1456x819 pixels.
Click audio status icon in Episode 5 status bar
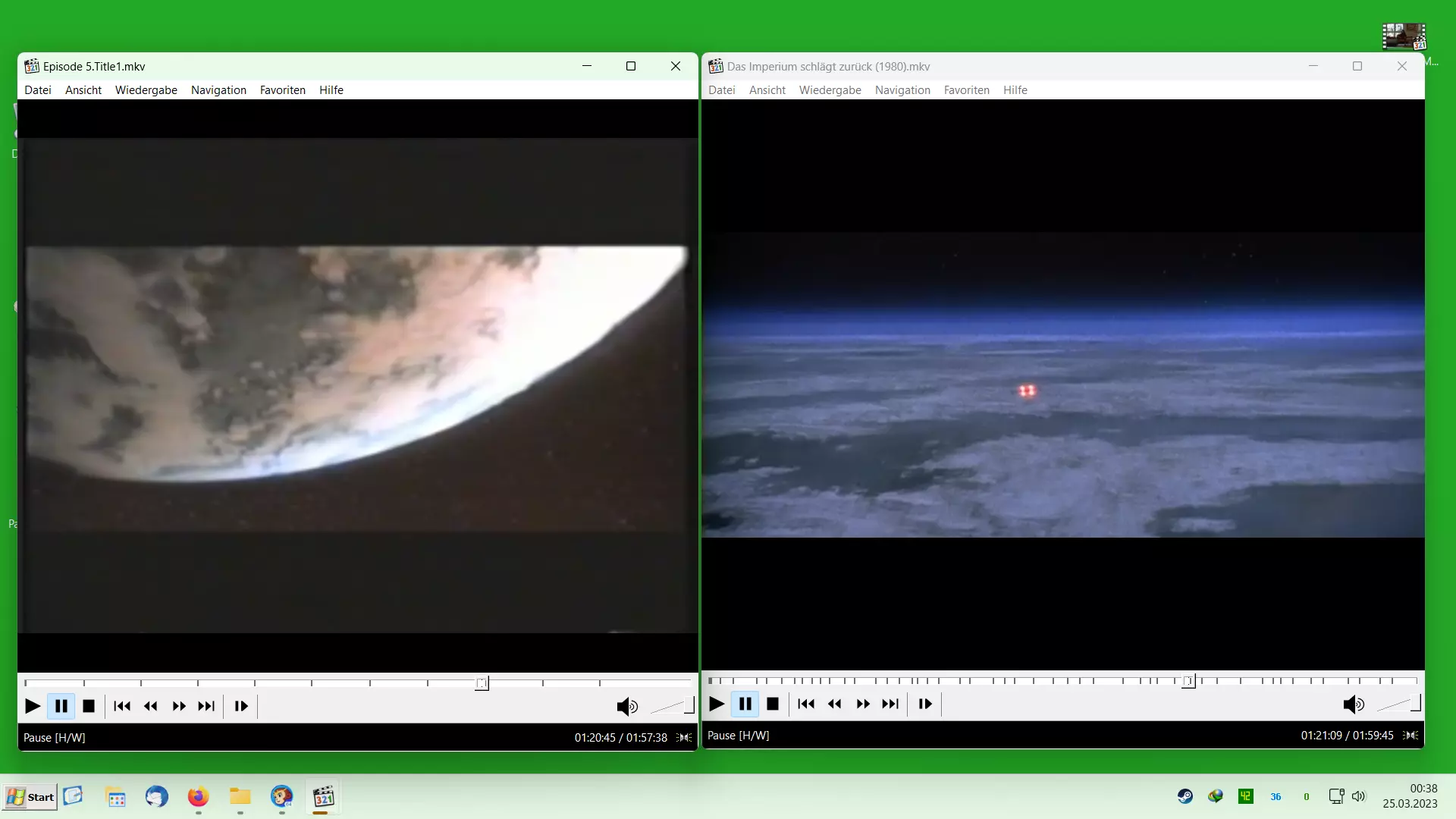click(x=684, y=737)
